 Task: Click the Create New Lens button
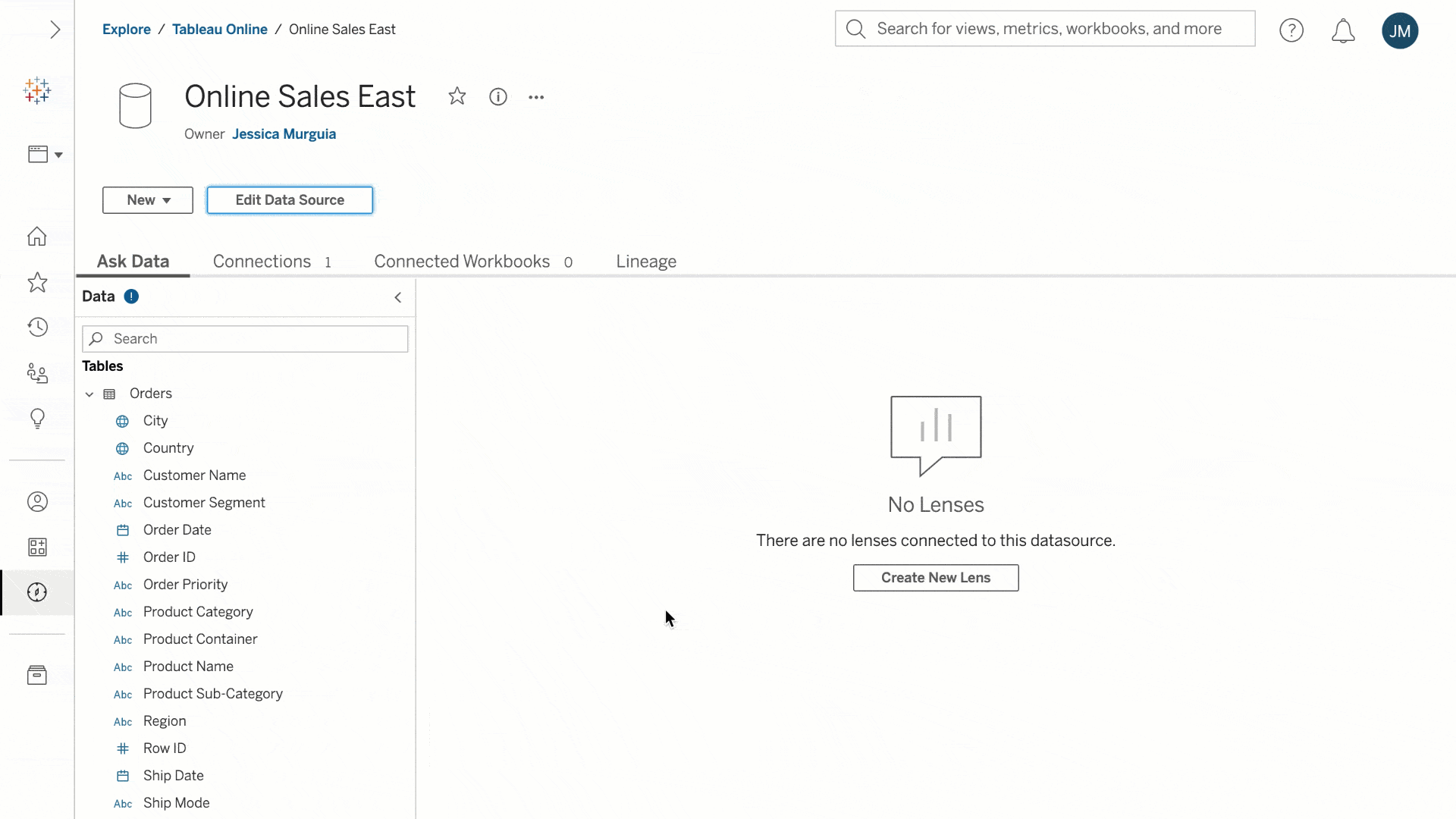coord(935,577)
